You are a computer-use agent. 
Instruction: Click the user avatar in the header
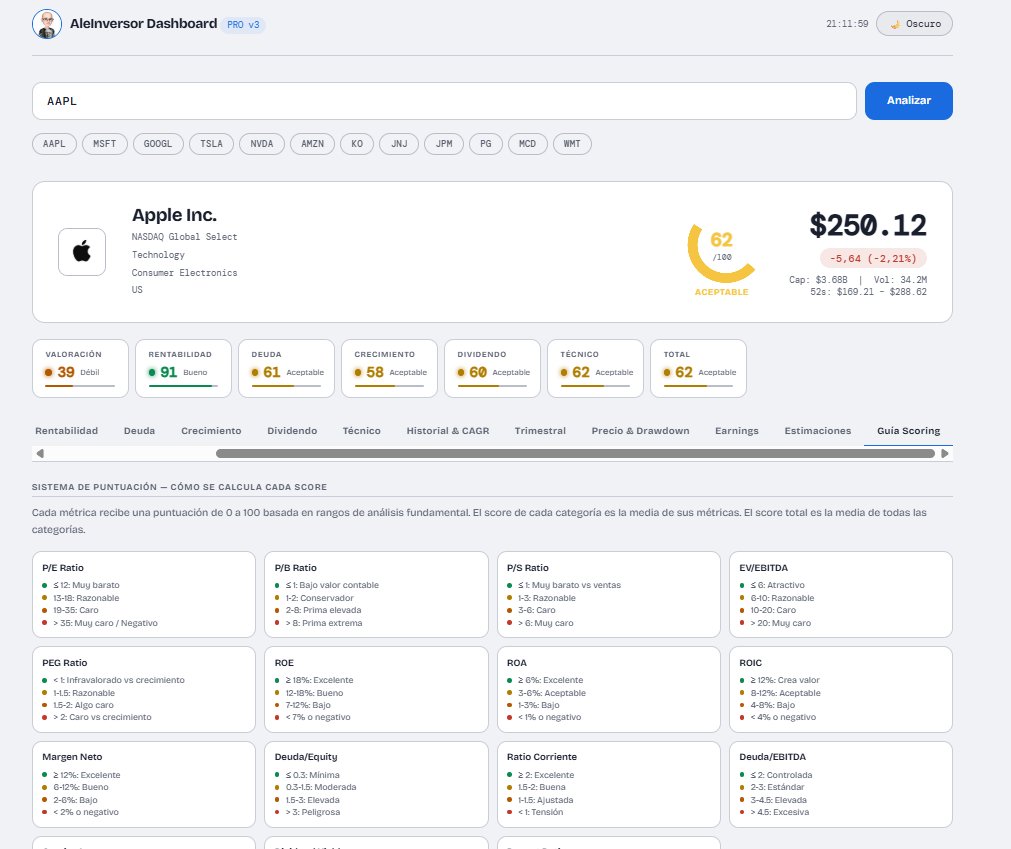pos(47,24)
